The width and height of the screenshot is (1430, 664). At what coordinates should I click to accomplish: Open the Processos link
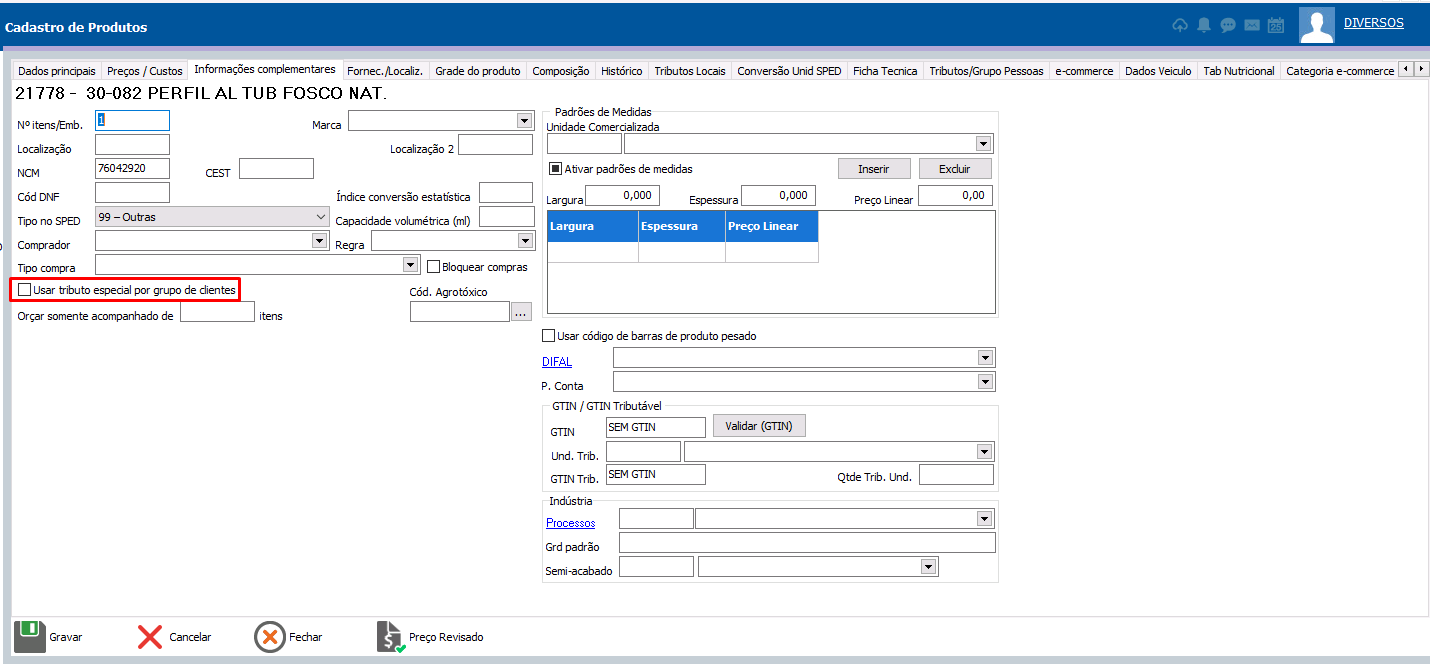pyautogui.click(x=571, y=523)
